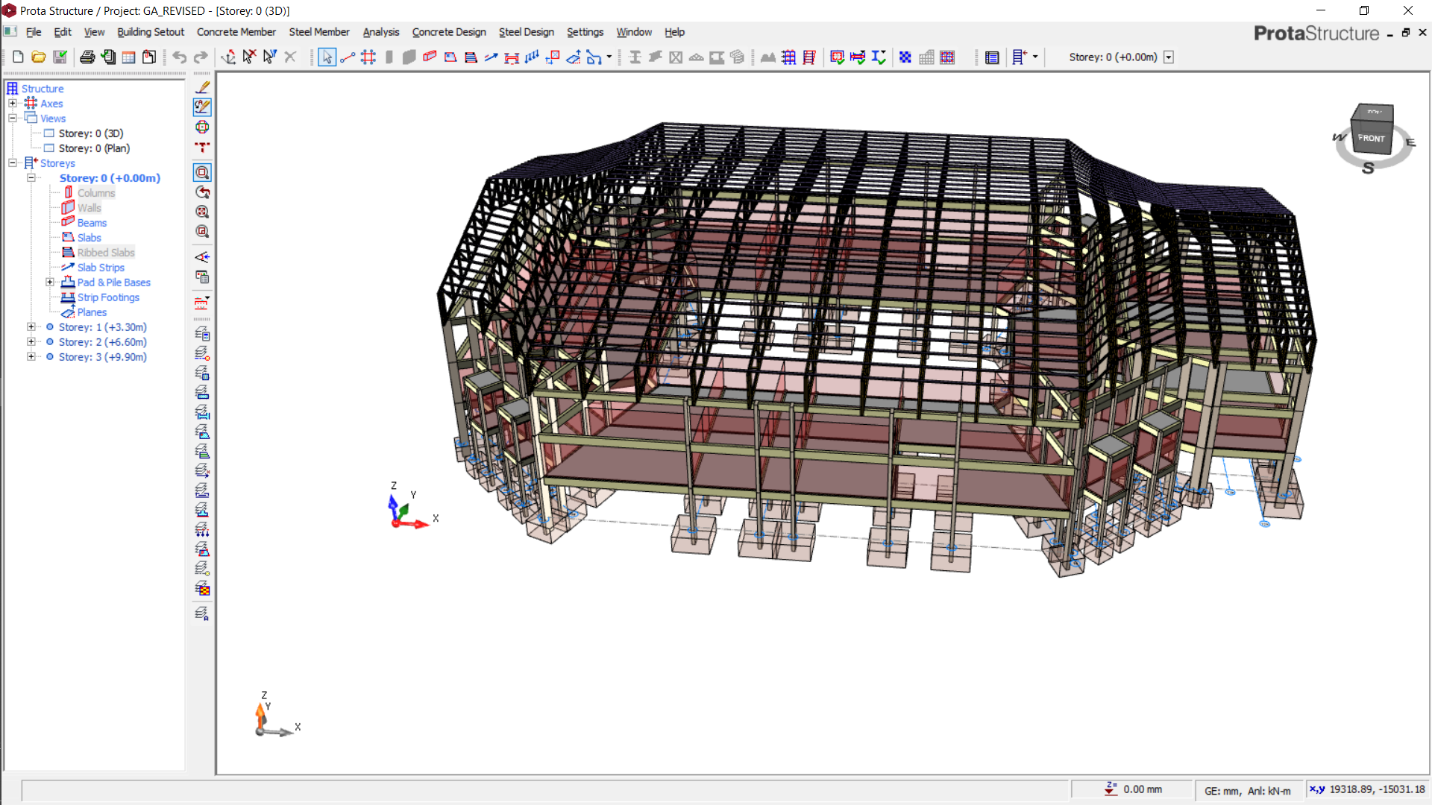Click the red T-shaped snap icon
Image resolution: width=1432 pixels, height=805 pixels.
202,147
